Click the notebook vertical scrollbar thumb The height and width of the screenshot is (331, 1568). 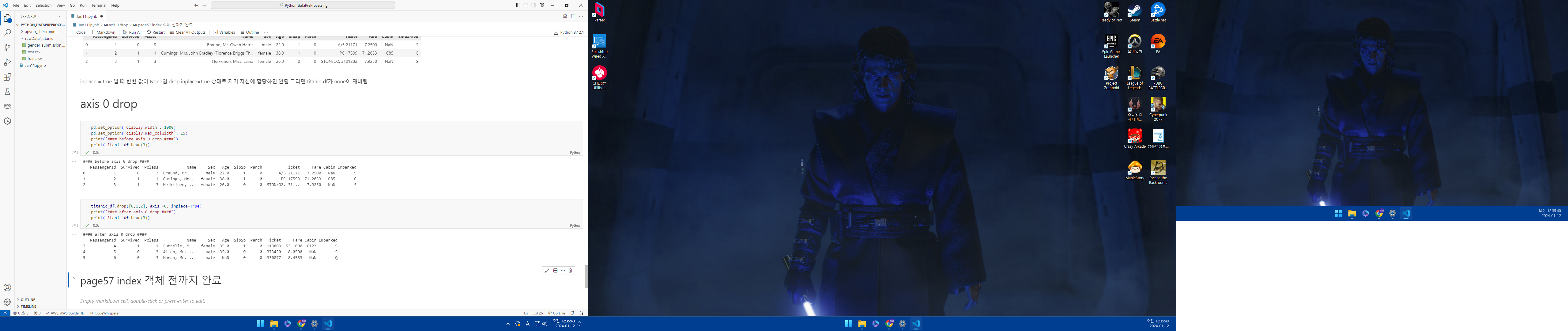coord(586,276)
